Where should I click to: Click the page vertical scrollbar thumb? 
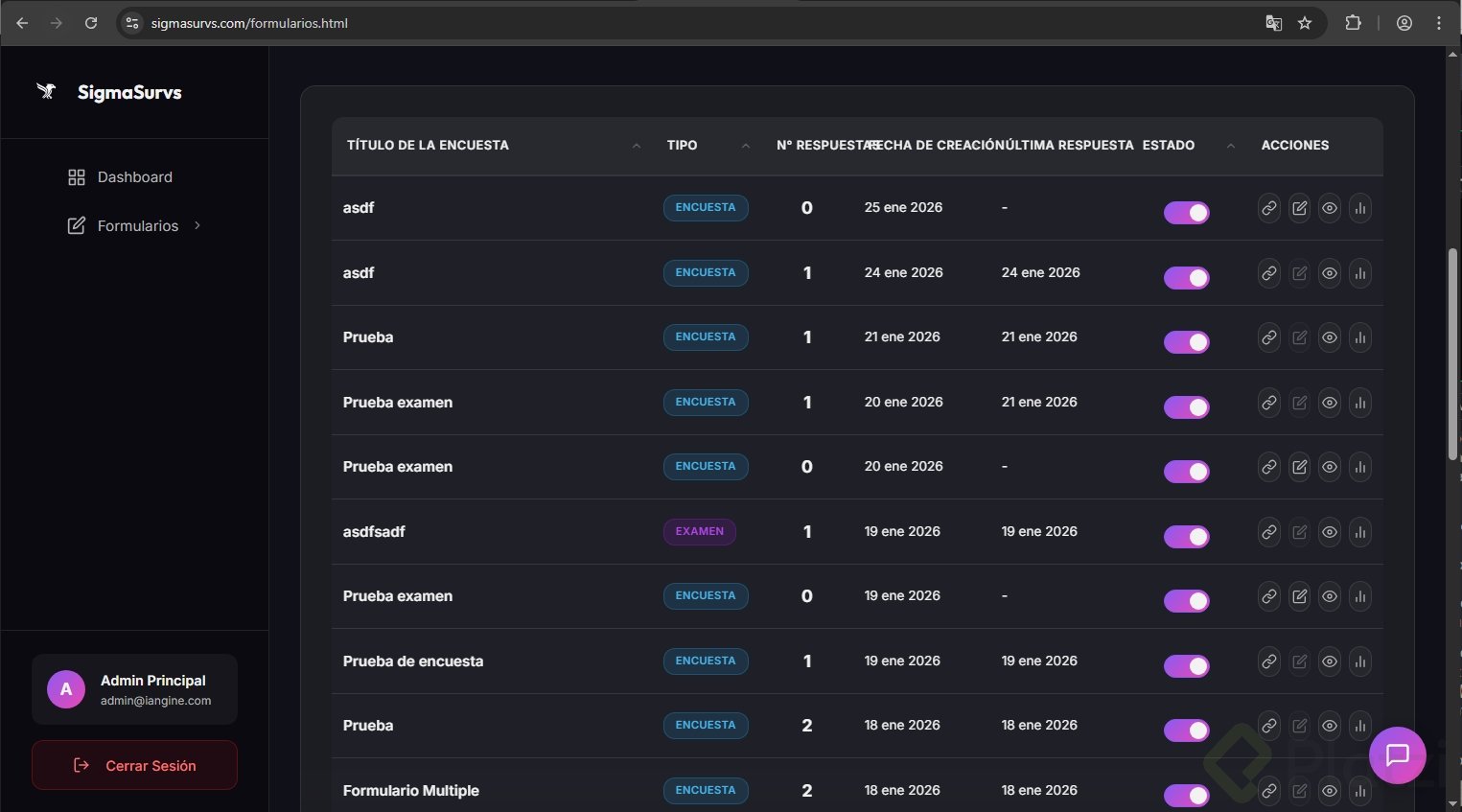click(1452, 355)
